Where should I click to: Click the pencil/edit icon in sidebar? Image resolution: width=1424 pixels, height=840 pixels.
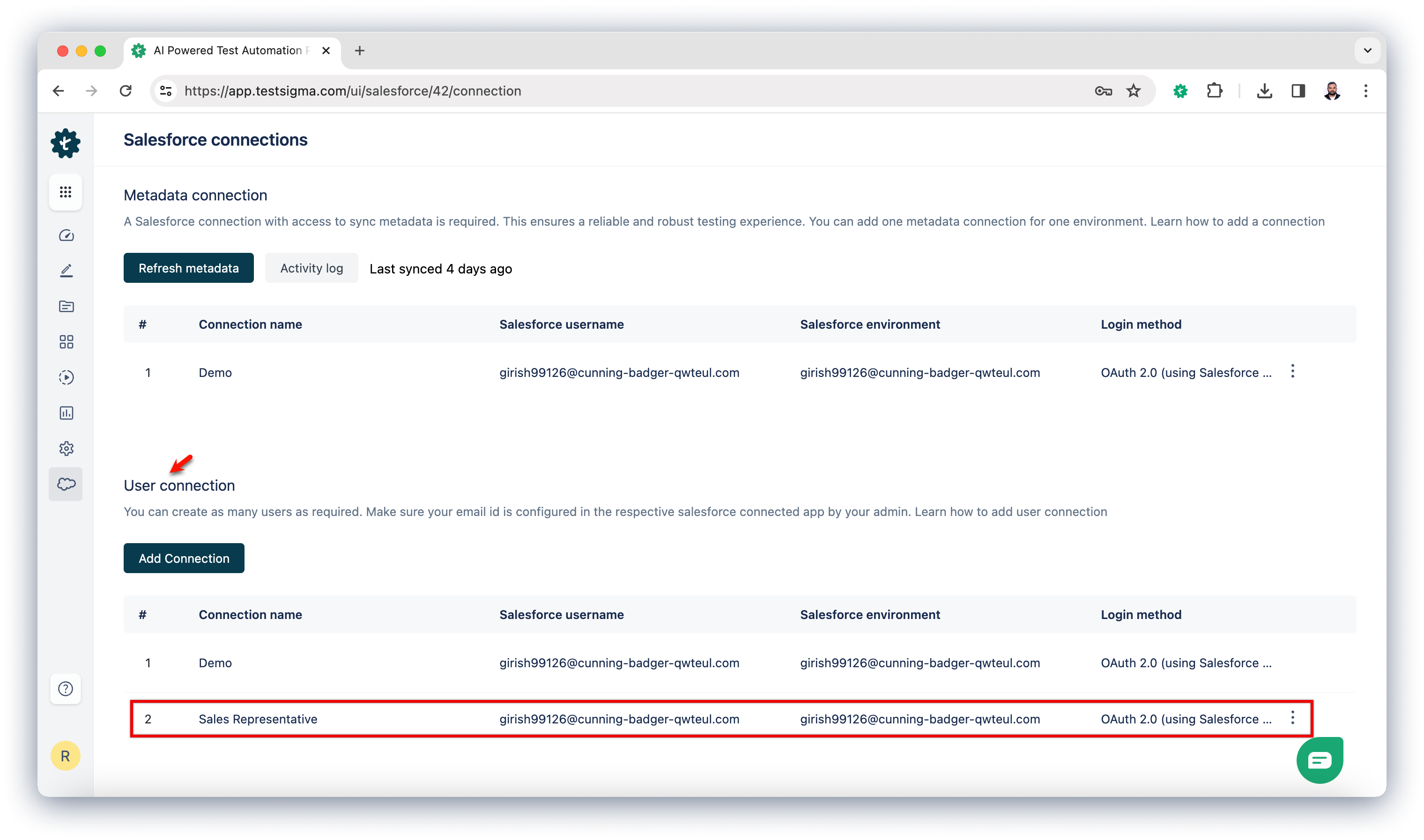click(65, 270)
